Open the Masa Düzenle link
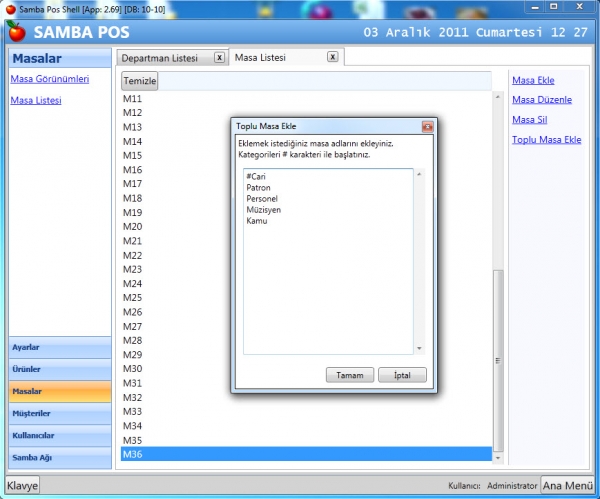600x499 pixels. (542, 100)
